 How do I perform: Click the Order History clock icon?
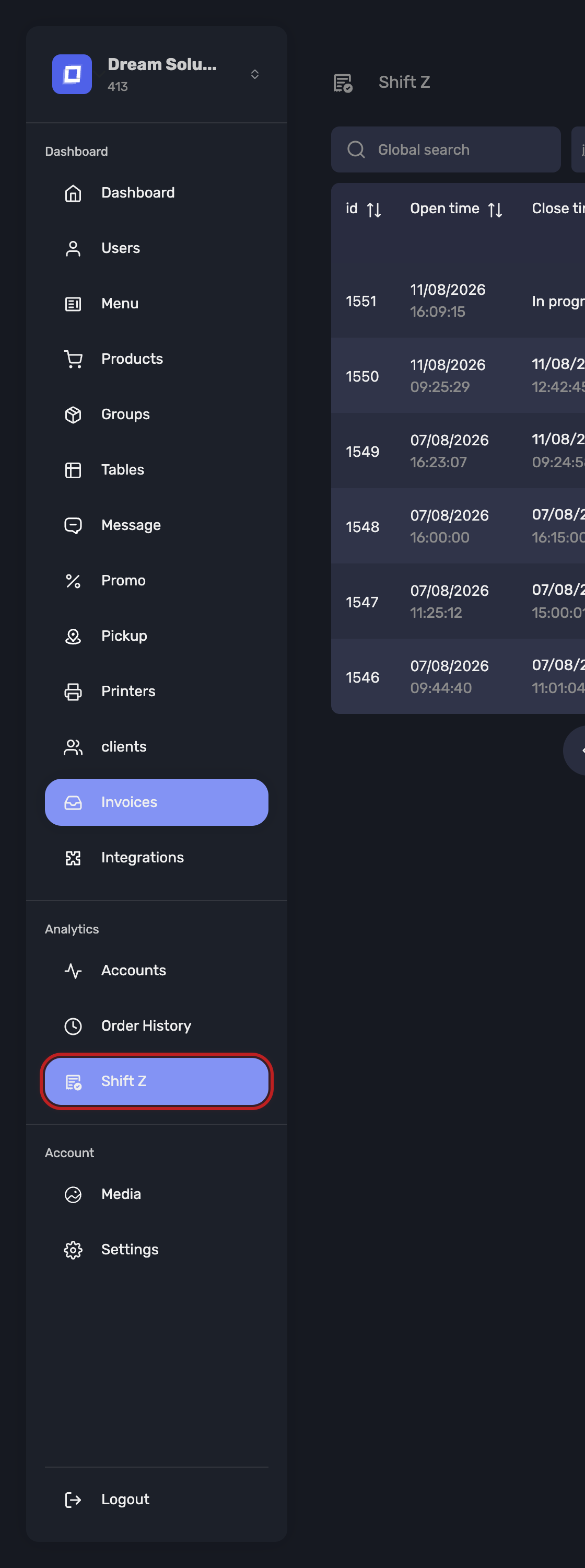pyautogui.click(x=73, y=1025)
